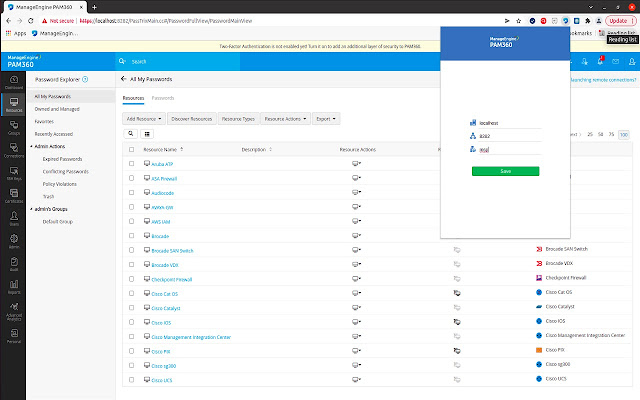Open the Admin sidebar icon
Image resolution: width=640 pixels, height=400 pixels.
tap(14, 241)
